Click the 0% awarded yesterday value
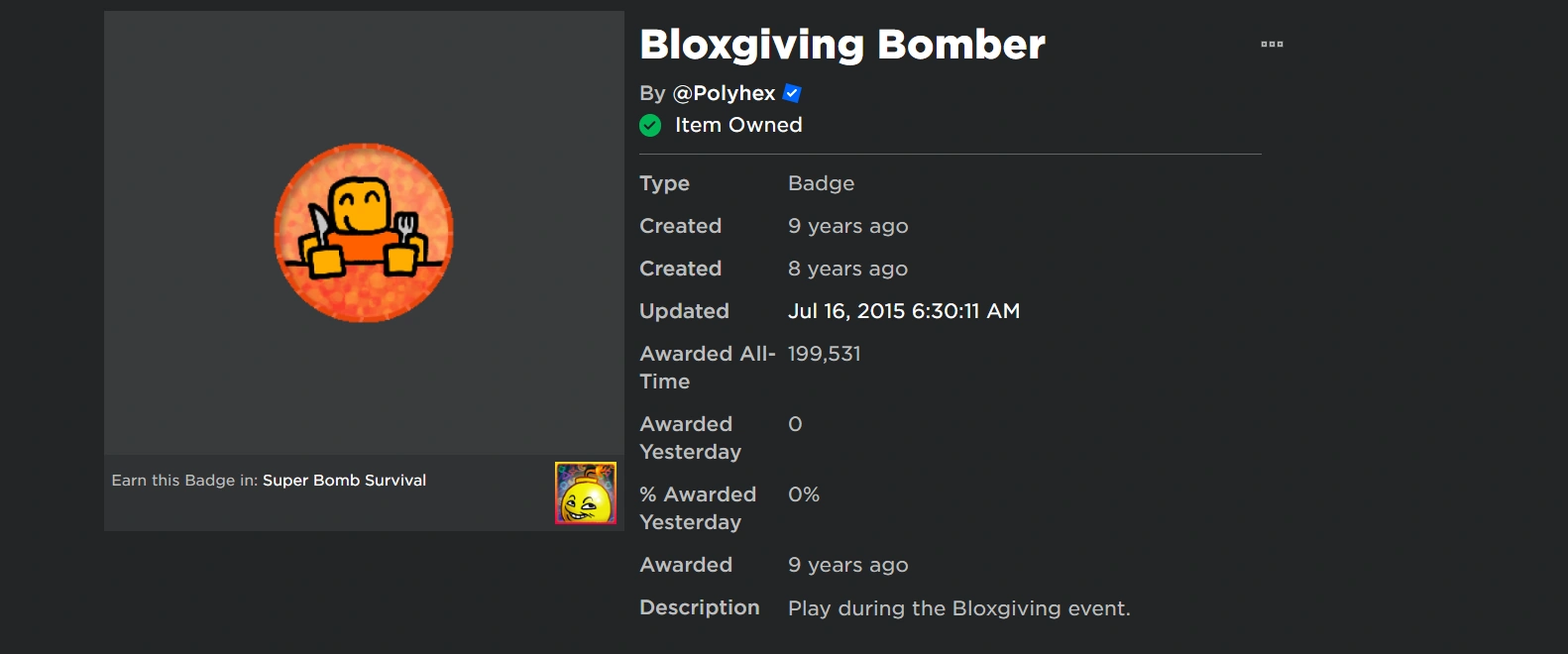The height and width of the screenshot is (654, 1568). pos(804,494)
